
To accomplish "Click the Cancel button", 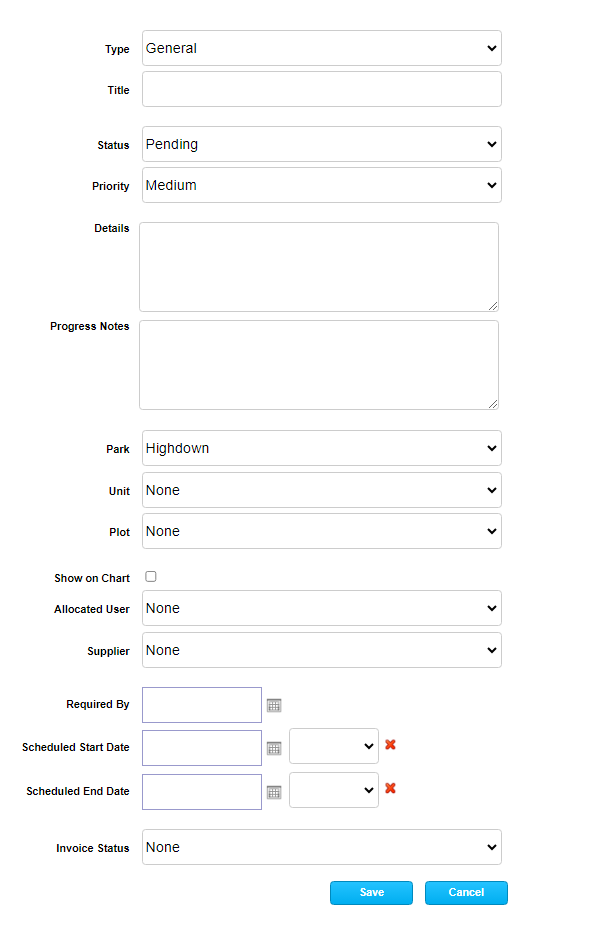I will tap(466, 893).
